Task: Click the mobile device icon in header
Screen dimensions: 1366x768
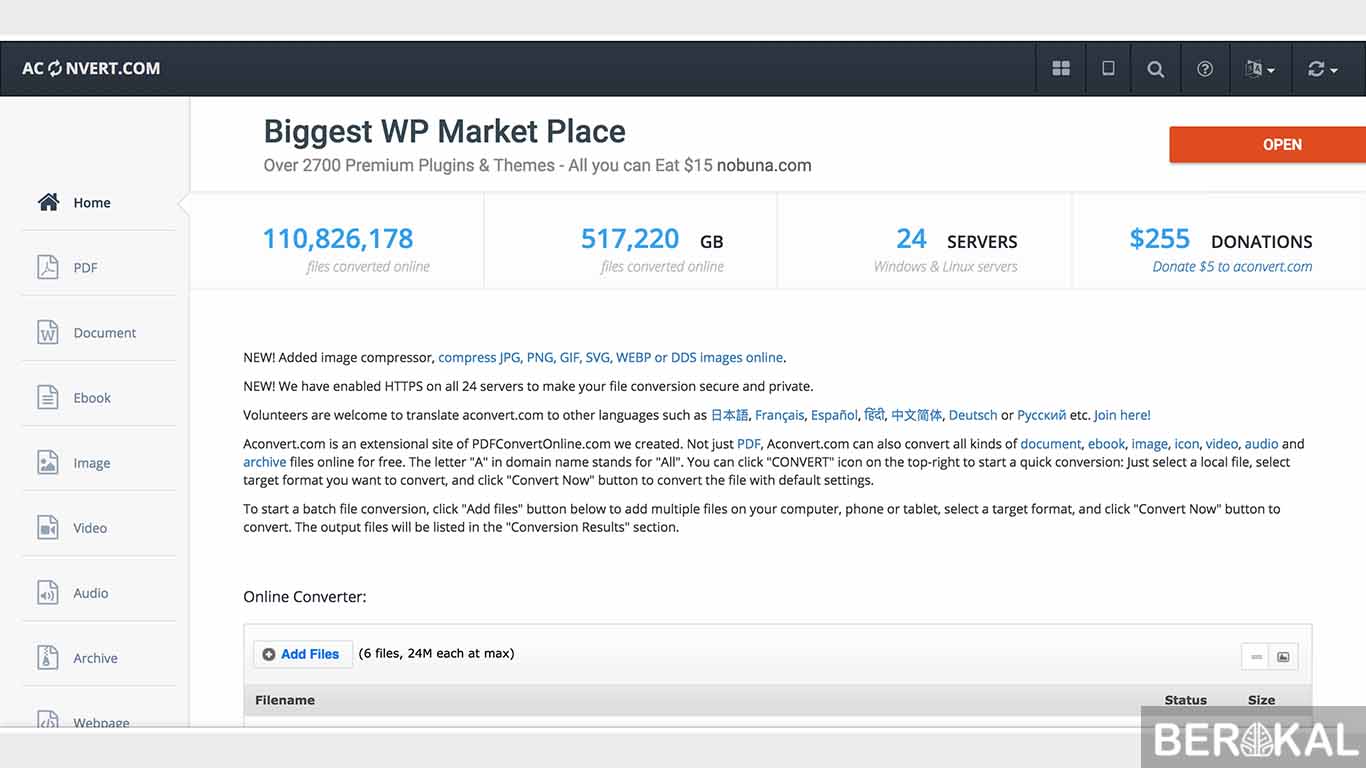Action: (x=1108, y=69)
